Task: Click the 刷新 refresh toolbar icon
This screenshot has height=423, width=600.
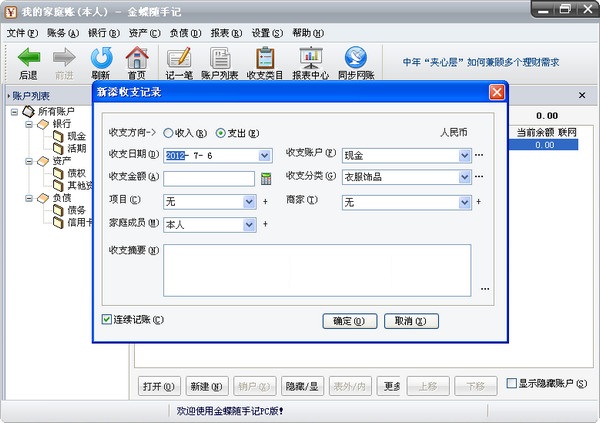Action: coord(100,58)
